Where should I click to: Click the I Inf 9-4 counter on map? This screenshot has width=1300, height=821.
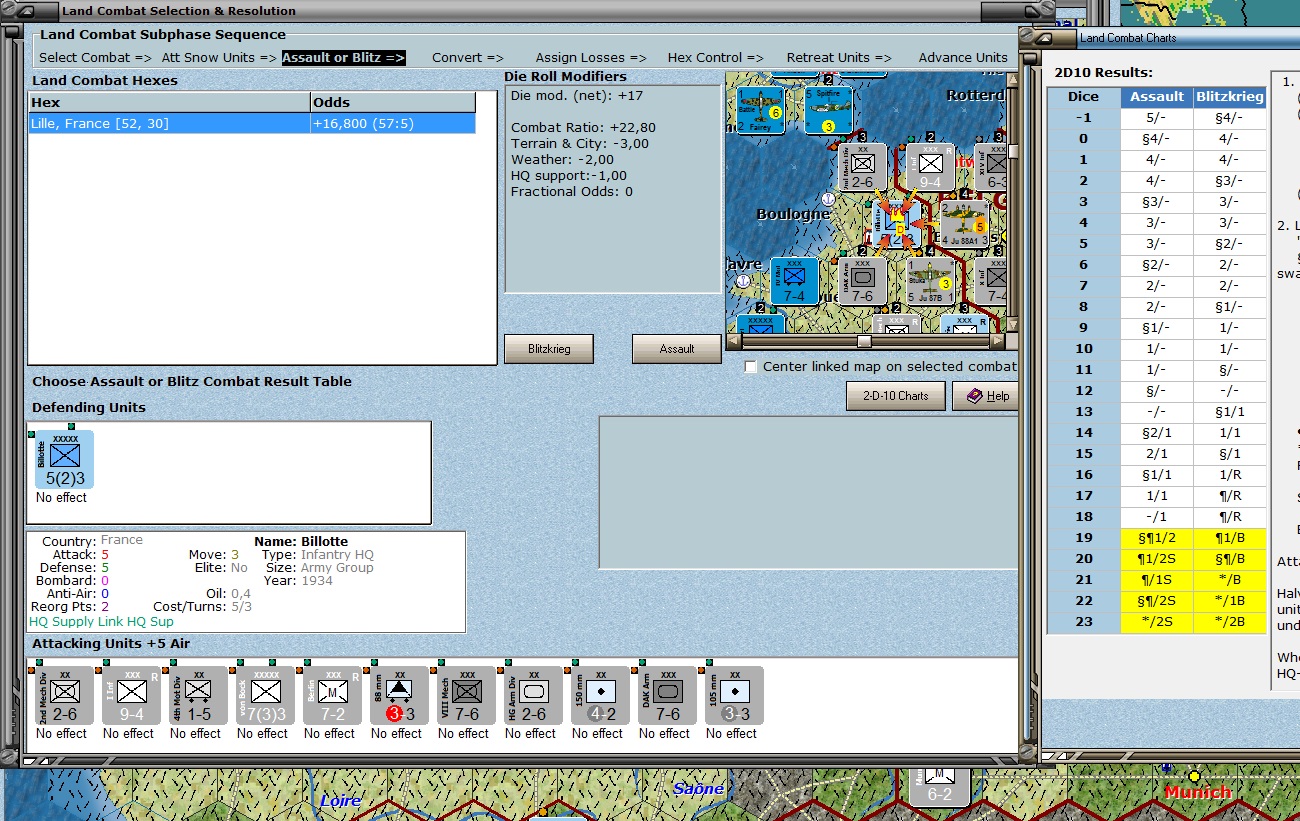click(x=931, y=167)
